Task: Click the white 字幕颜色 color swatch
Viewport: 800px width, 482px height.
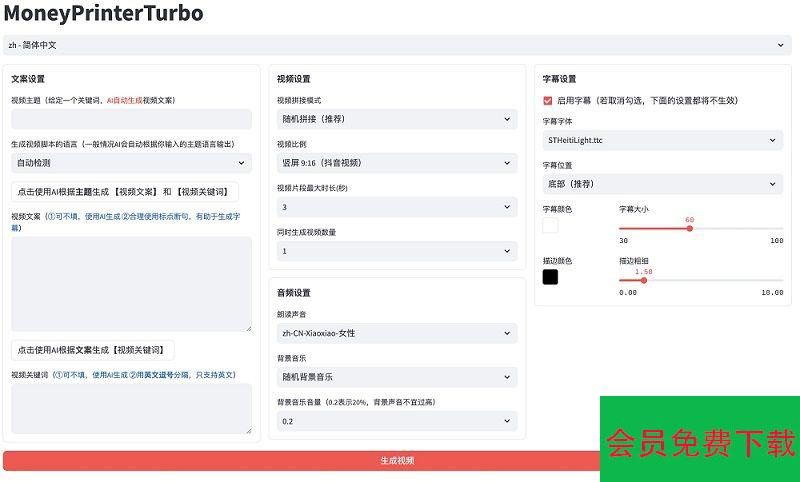Action: pyautogui.click(x=550, y=225)
